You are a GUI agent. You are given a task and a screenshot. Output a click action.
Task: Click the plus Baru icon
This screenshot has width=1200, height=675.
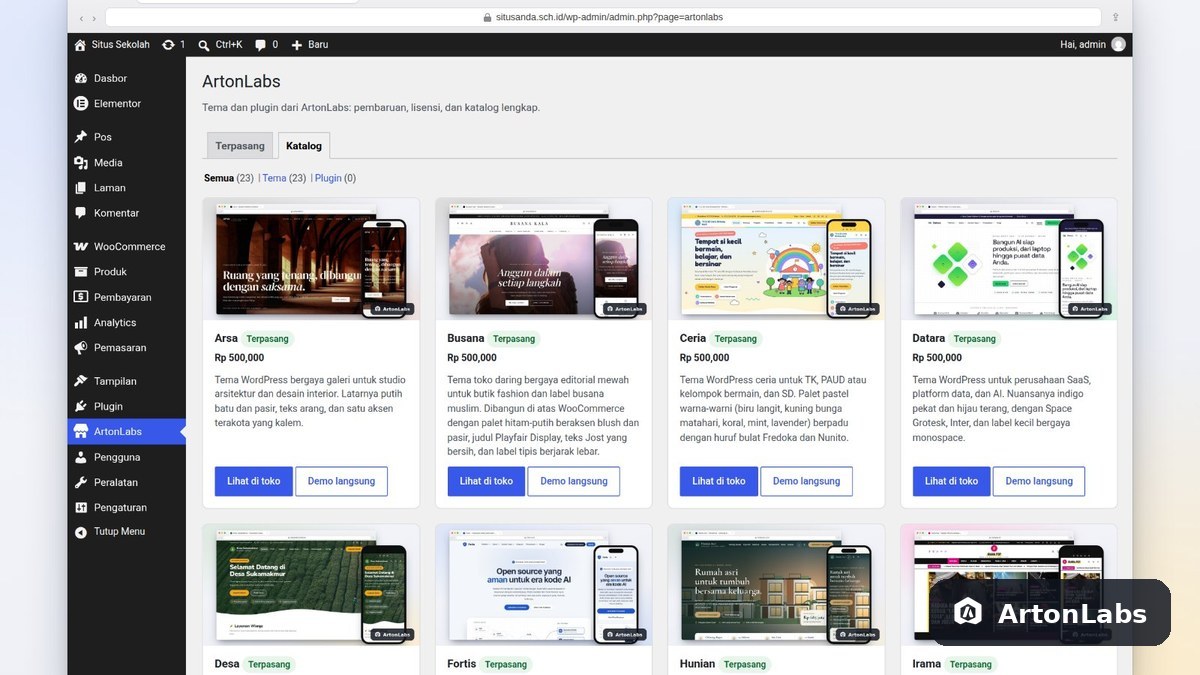click(x=296, y=45)
